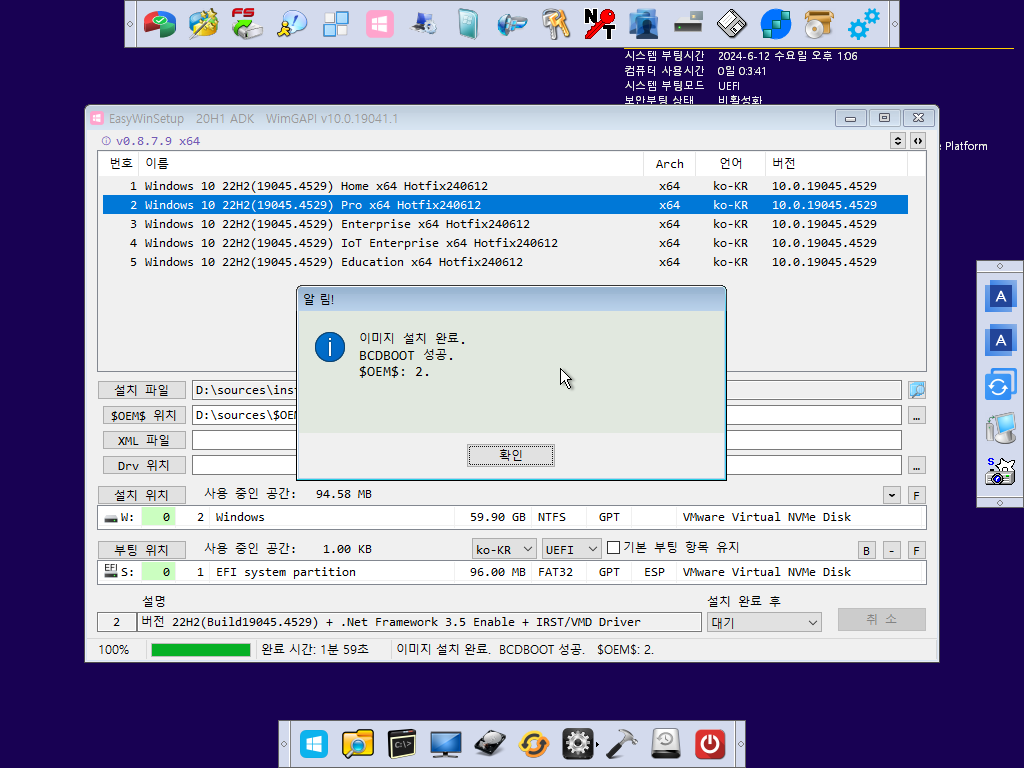Launch the blue circle with teal squares icon
The height and width of the screenshot is (768, 1024).
[776, 24]
